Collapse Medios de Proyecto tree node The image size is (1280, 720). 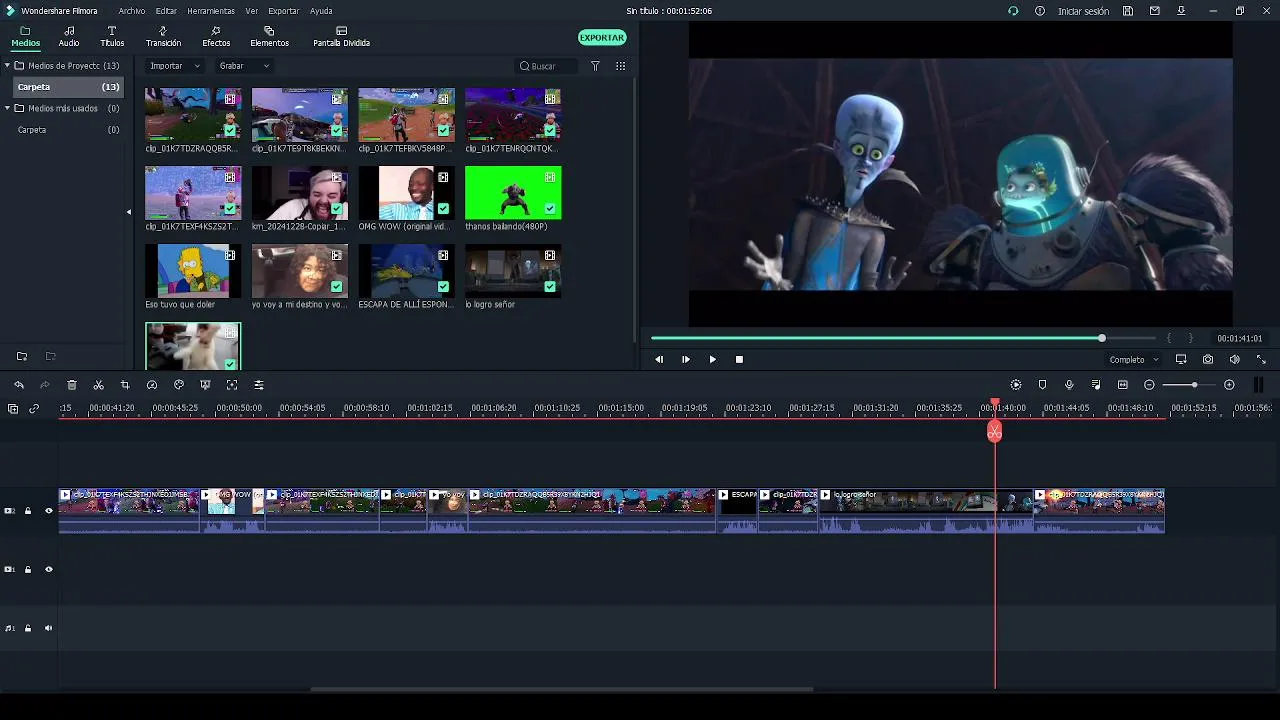pyautogui.click(x=7, y=65)
